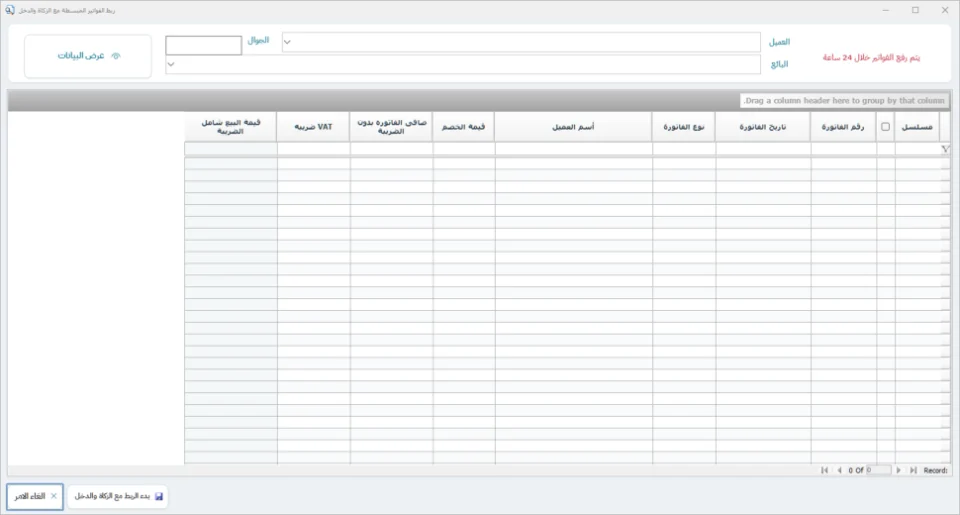Close the window

[945, 10]
